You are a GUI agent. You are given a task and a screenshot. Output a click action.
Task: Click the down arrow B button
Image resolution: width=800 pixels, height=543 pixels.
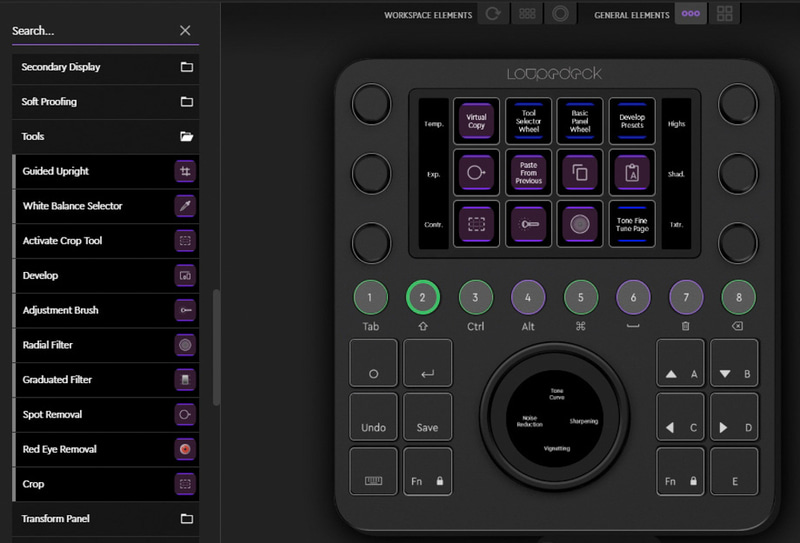point(734,363)
